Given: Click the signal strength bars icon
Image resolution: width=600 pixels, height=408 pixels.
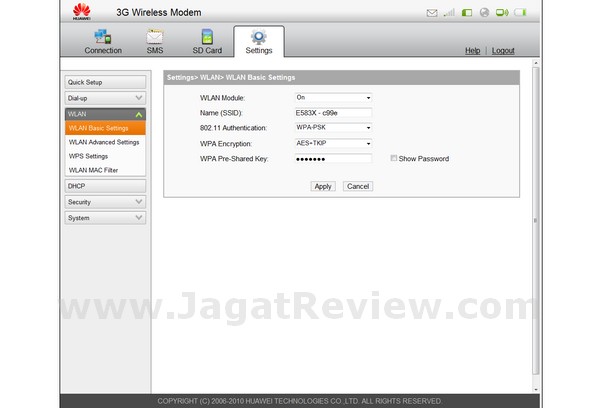Looking at the screenshot, I should tap(450, 13).
